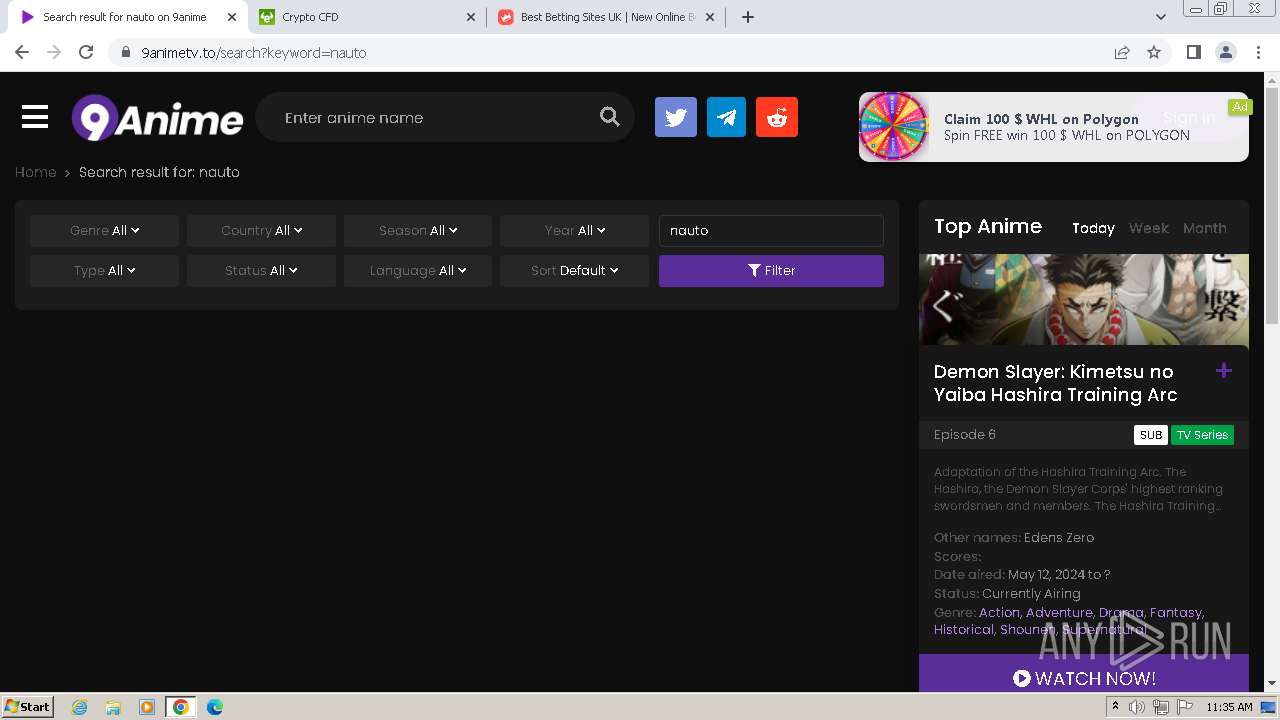Click the taskbar clock showing 11:35 AM
This screenshot has width=1280, height=720.
[1229, 707]
